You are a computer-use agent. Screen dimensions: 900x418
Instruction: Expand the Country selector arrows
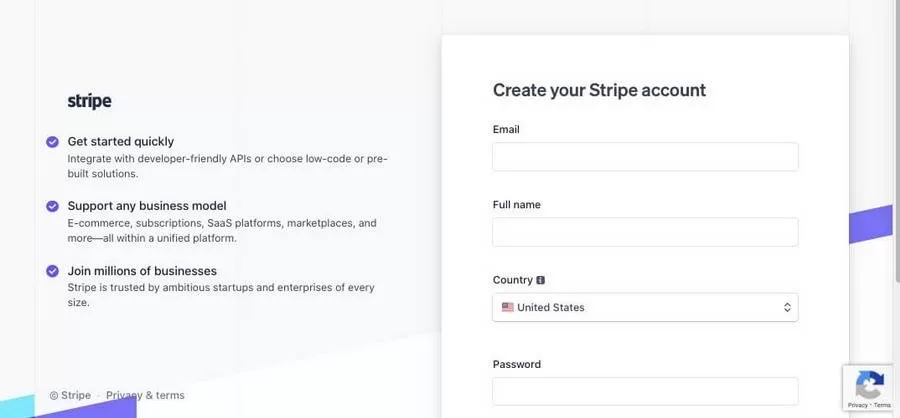(787, 307)
